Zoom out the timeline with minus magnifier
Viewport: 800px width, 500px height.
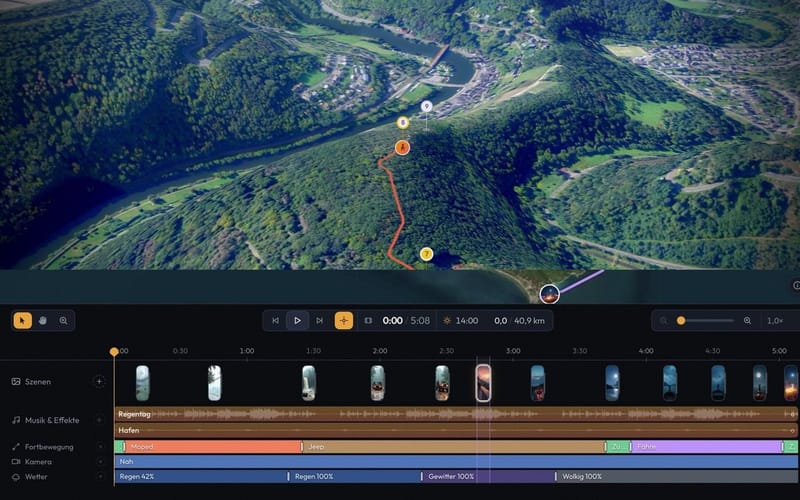(x=663, y=320)
